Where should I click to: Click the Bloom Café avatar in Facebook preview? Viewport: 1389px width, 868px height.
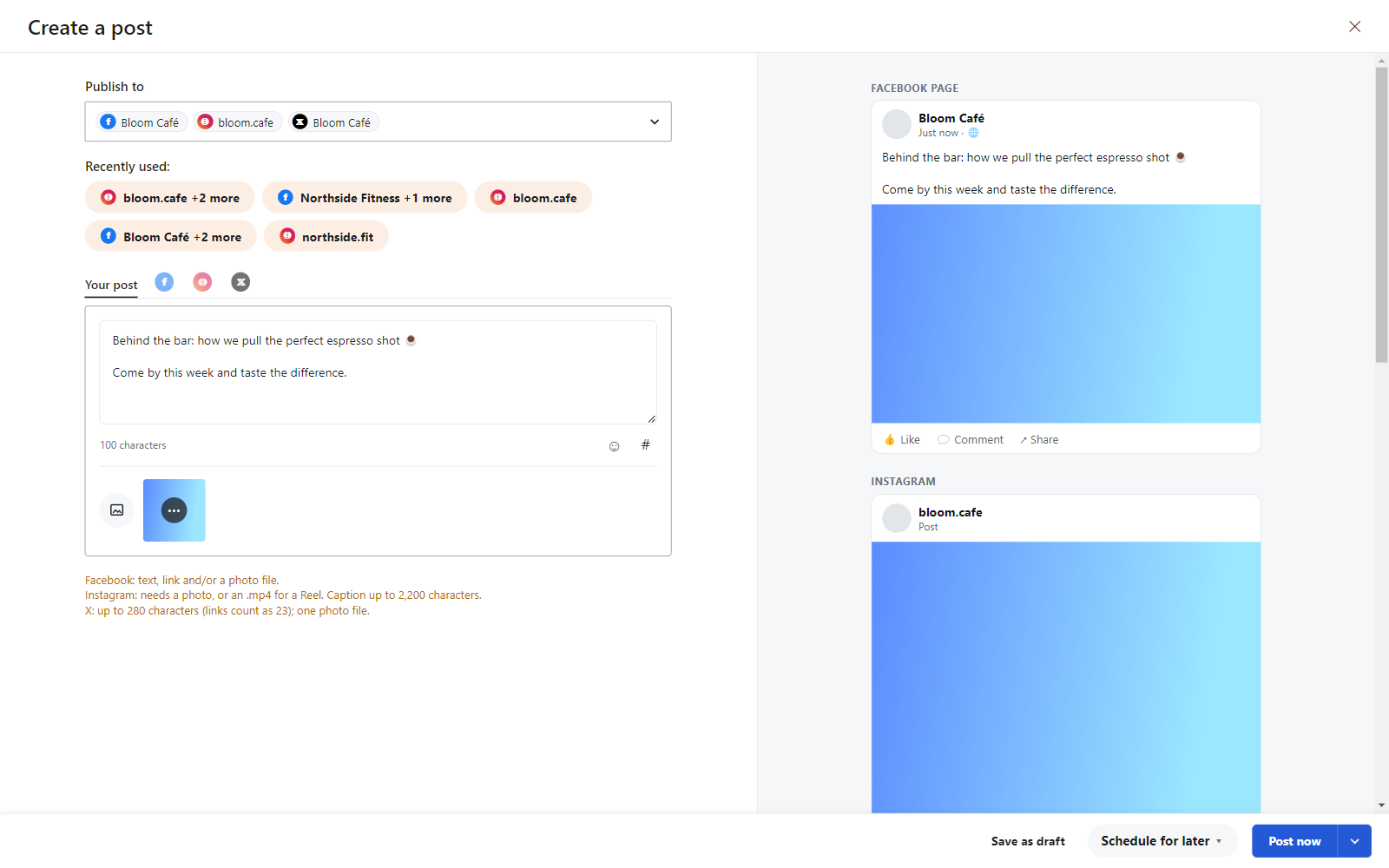[x=897, y=124]
